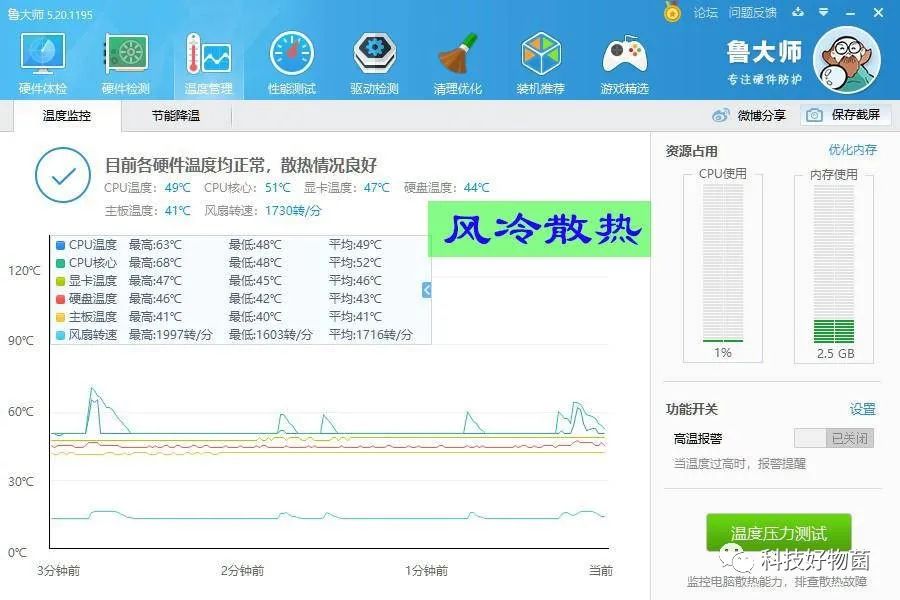The width and height of the screenshot is (900, 600).
Task: Click the 风扇转速 1730转/分 reading
Action: tap(263, 211)
